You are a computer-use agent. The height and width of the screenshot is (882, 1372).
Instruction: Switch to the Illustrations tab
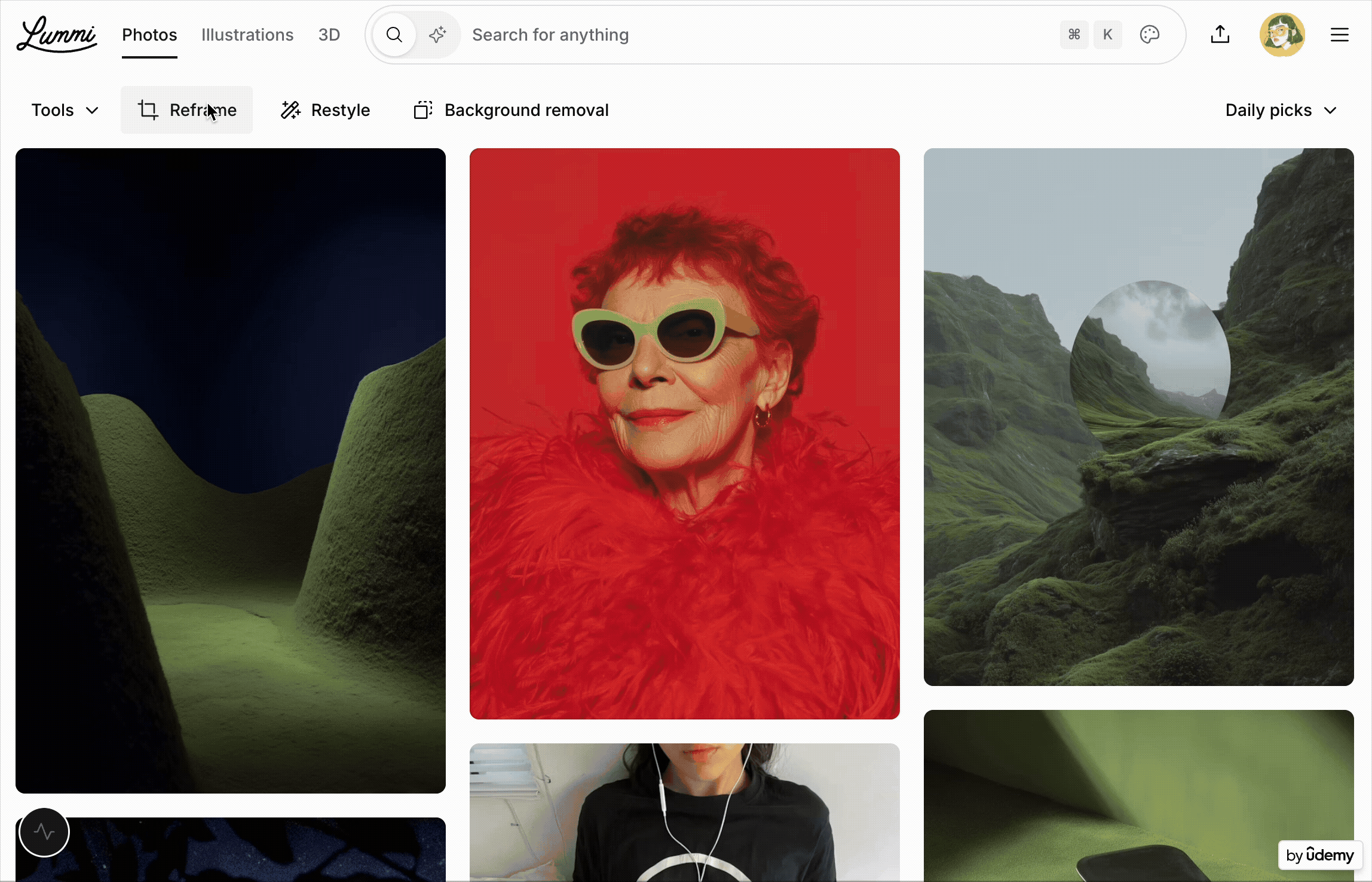point(247,35)
